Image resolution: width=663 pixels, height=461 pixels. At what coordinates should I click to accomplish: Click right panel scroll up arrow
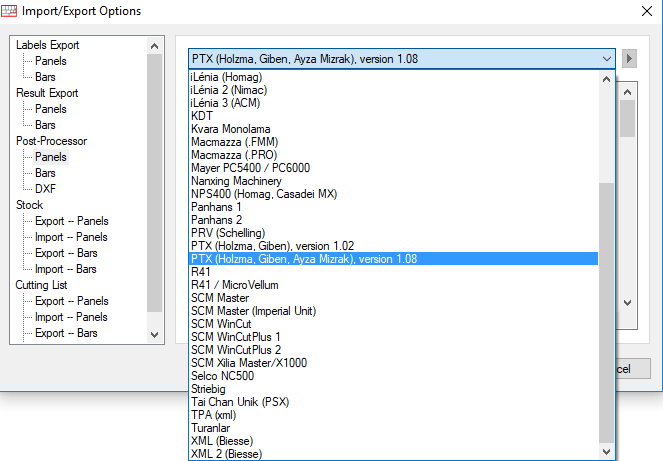[627, 92]
